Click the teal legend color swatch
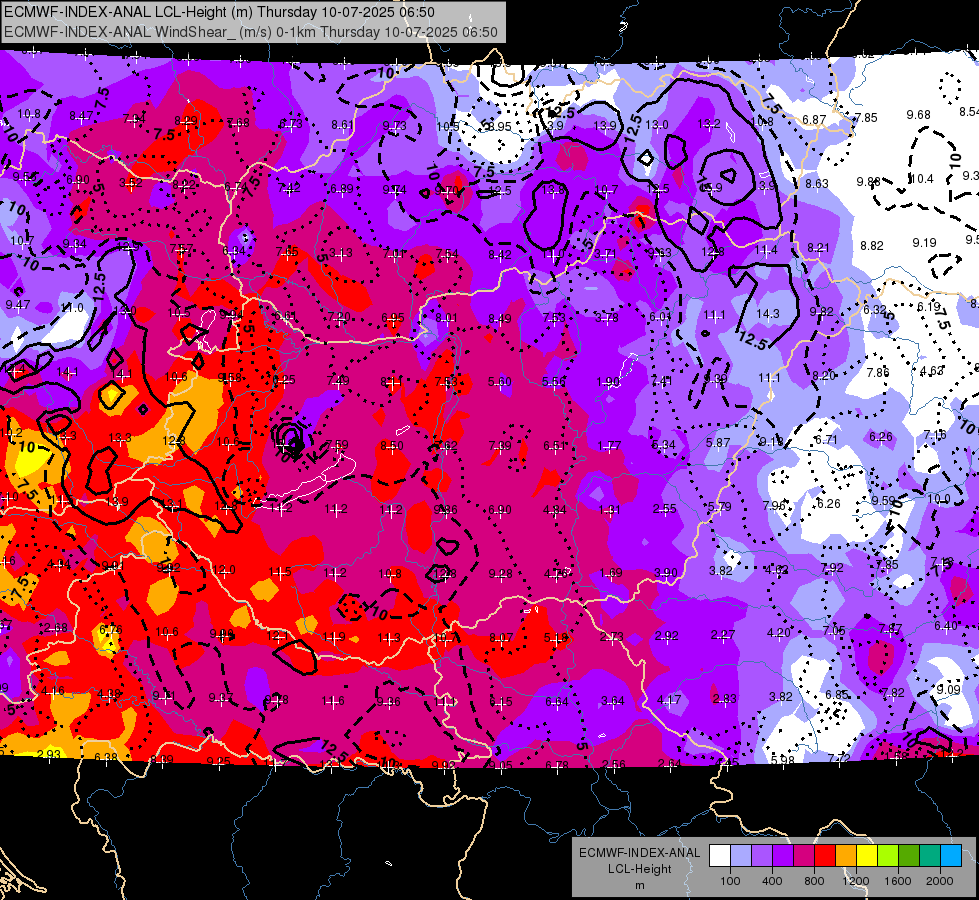979x900 pixels. coord(930,856)
